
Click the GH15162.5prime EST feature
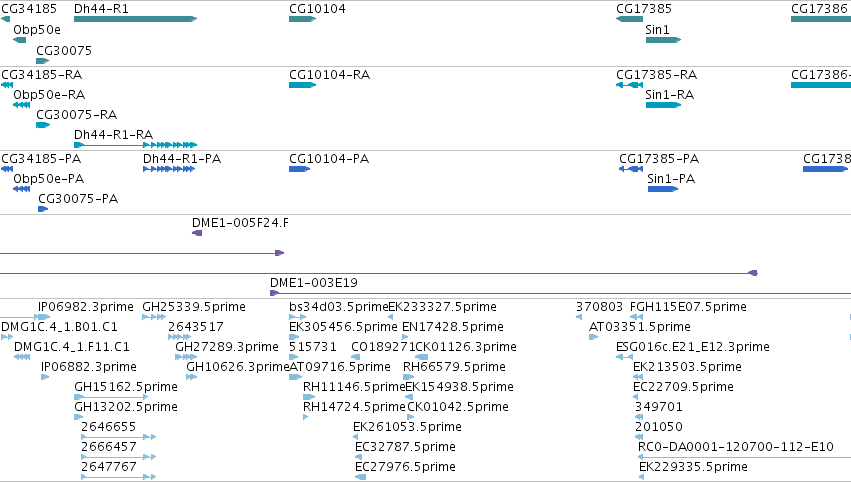click(111, 397)
